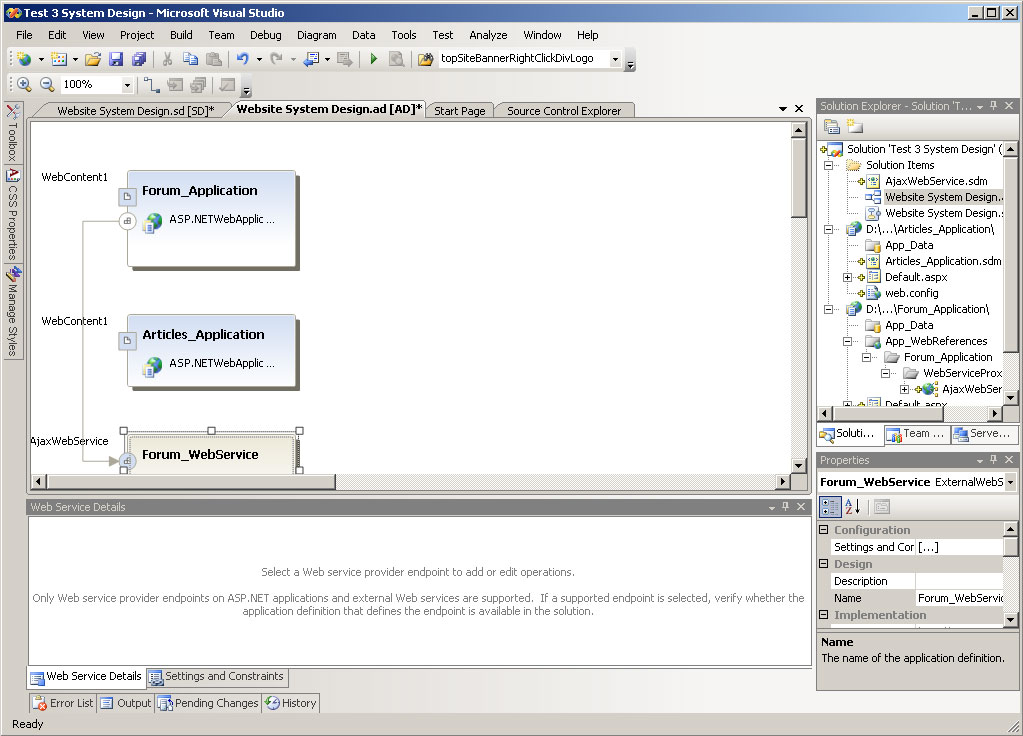Click the Paste clipboard icon
Screen dimensions: 1023x736
(x=213, y=59)
